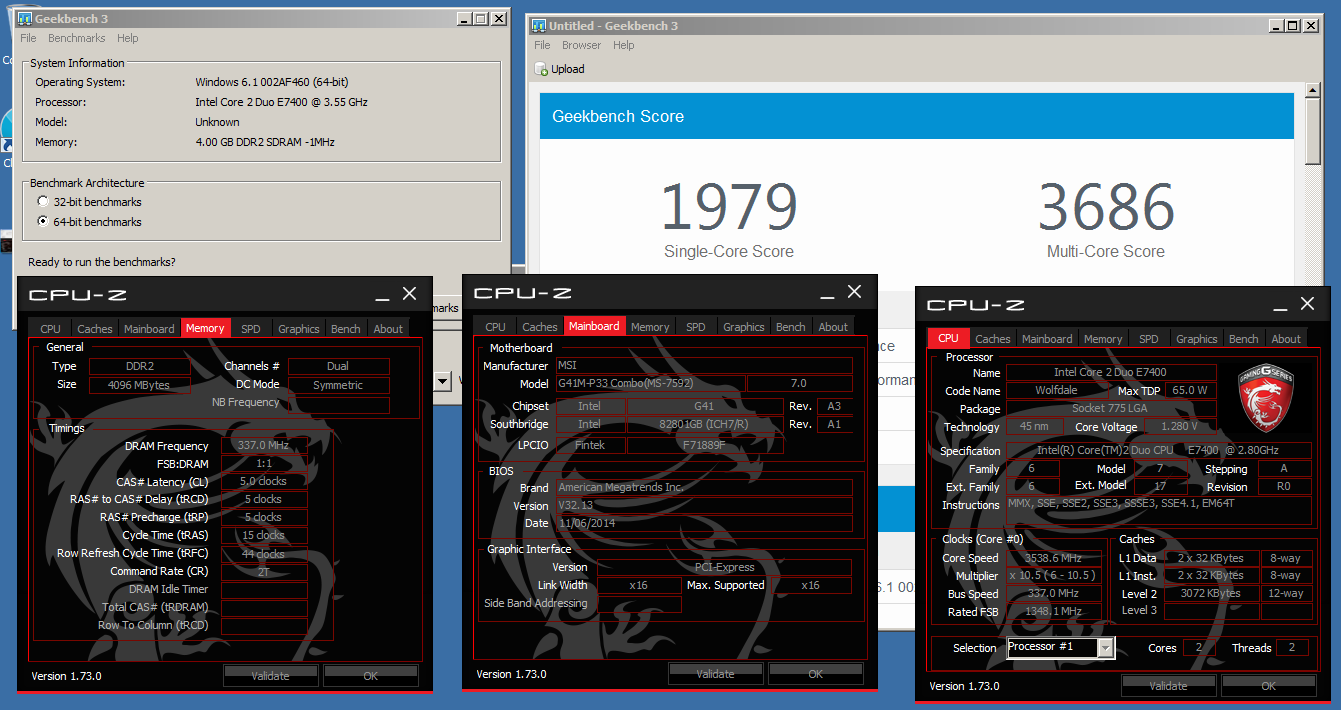Switch to SPD tab in rightmost CPU-Z window
Image resolution: width=1341 pixels, height=710 pixels.
point(1148,338)
